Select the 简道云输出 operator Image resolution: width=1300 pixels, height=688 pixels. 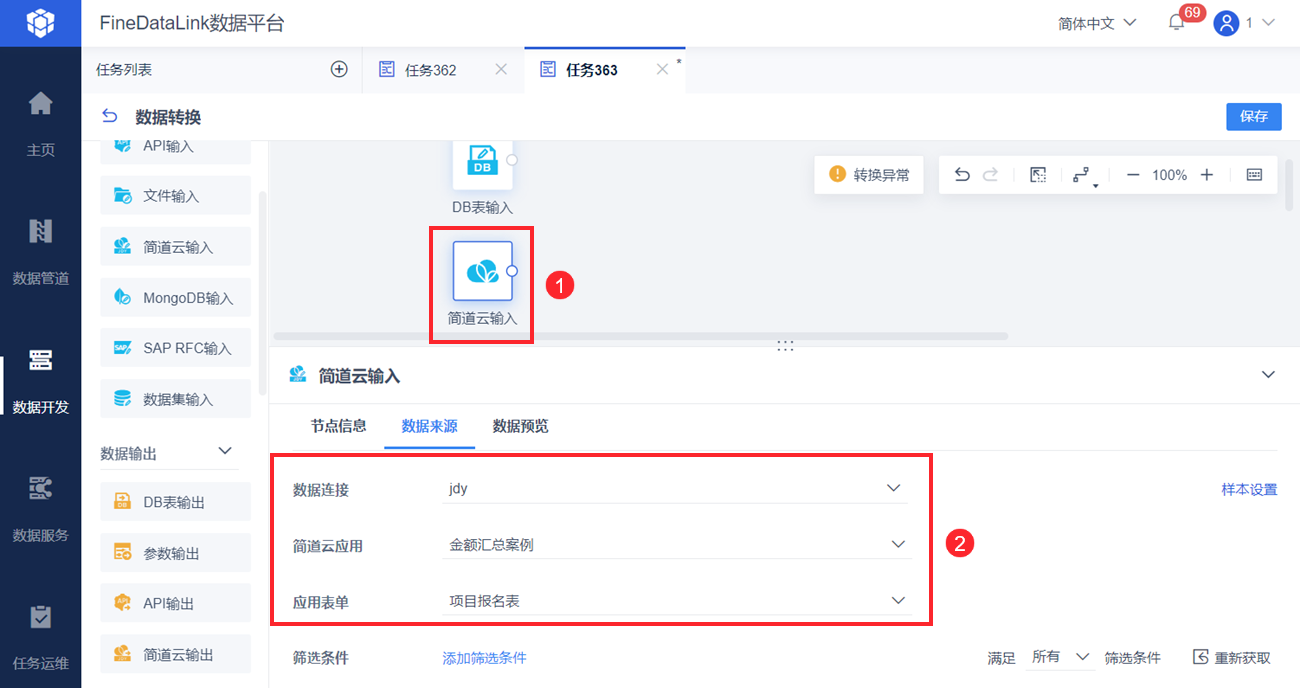(x=175, y=655)
